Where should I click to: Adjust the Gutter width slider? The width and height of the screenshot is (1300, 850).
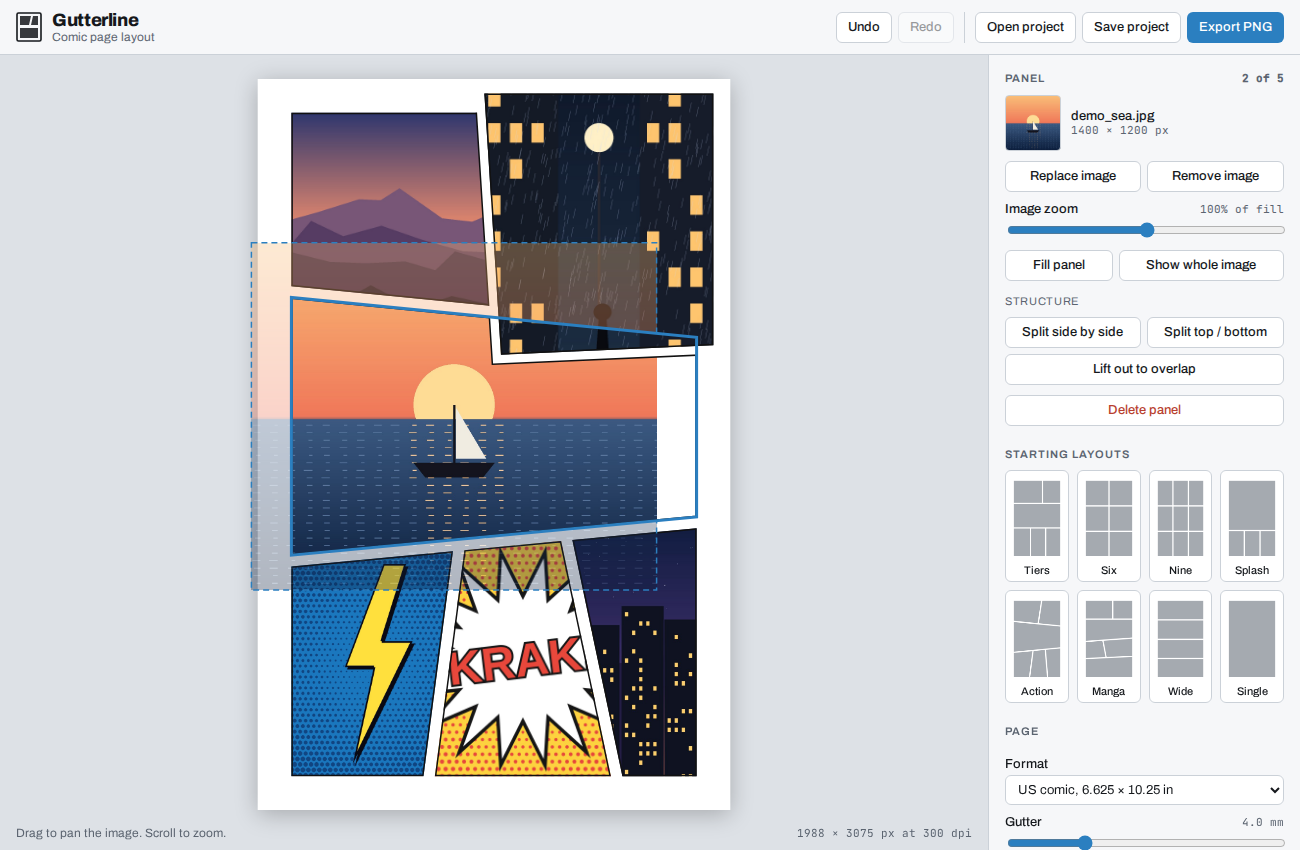[x=1144, y=843]
